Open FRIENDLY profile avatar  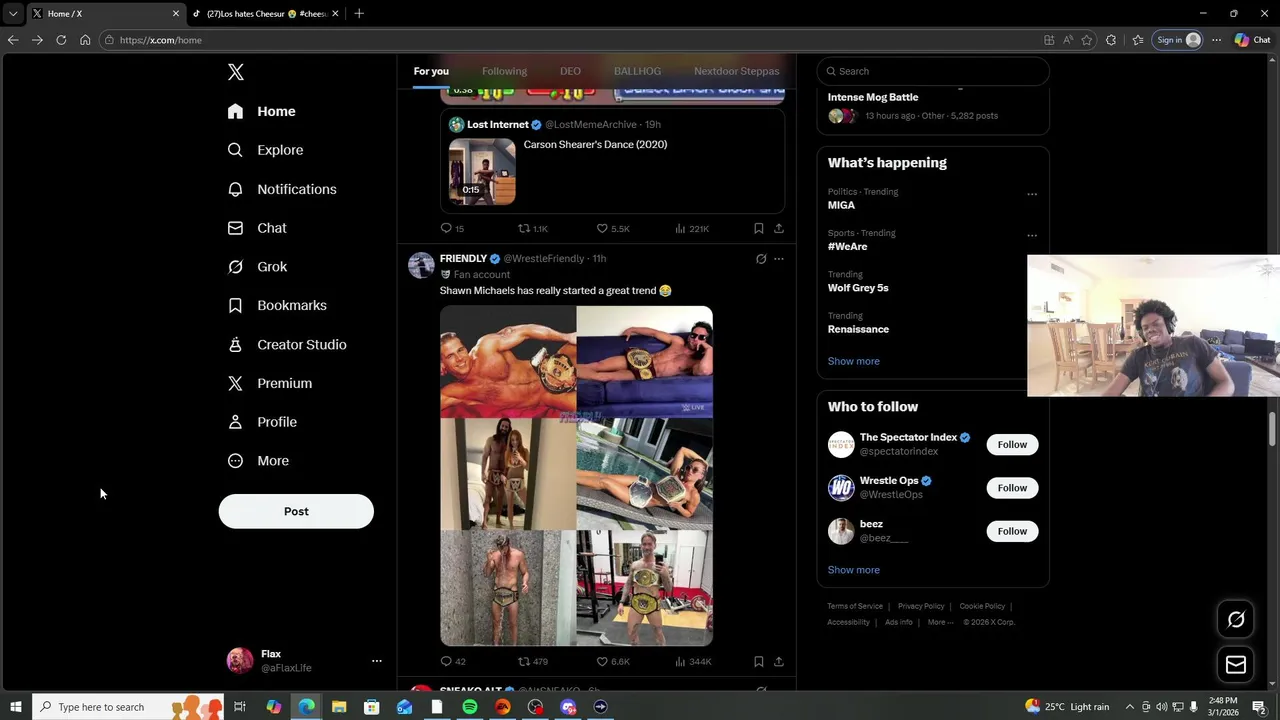(421, 265)
